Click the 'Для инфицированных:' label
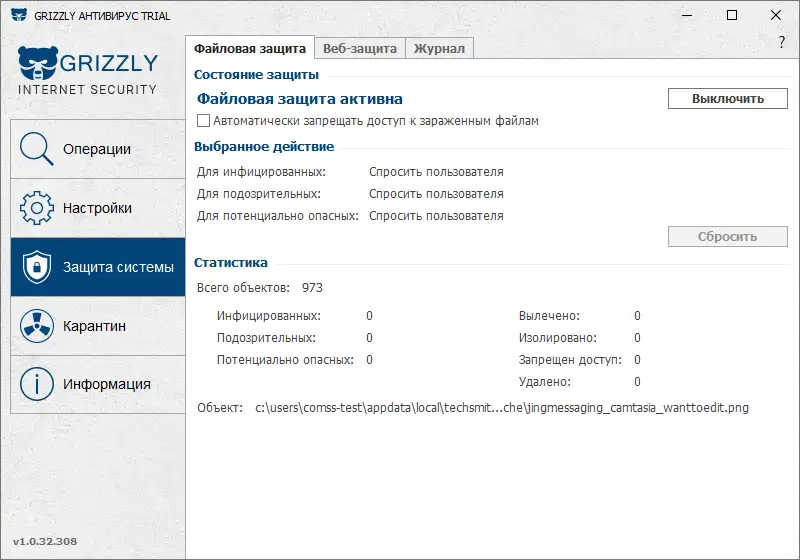800x560 pixels. click(x=261, y=172)
